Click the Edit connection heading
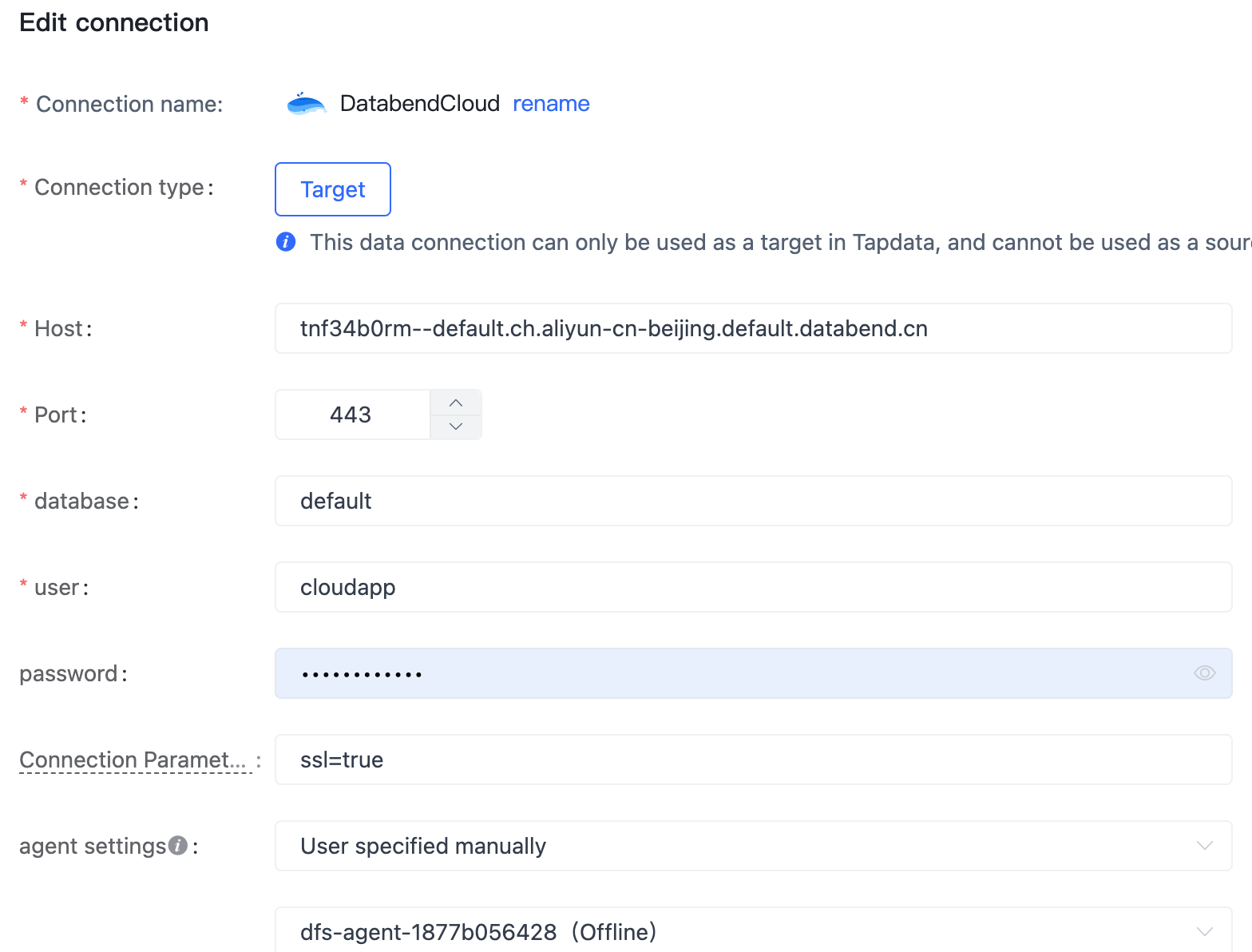Image resolution: width=1252 pixels, height=952 pixels. [x=114, y=22]
